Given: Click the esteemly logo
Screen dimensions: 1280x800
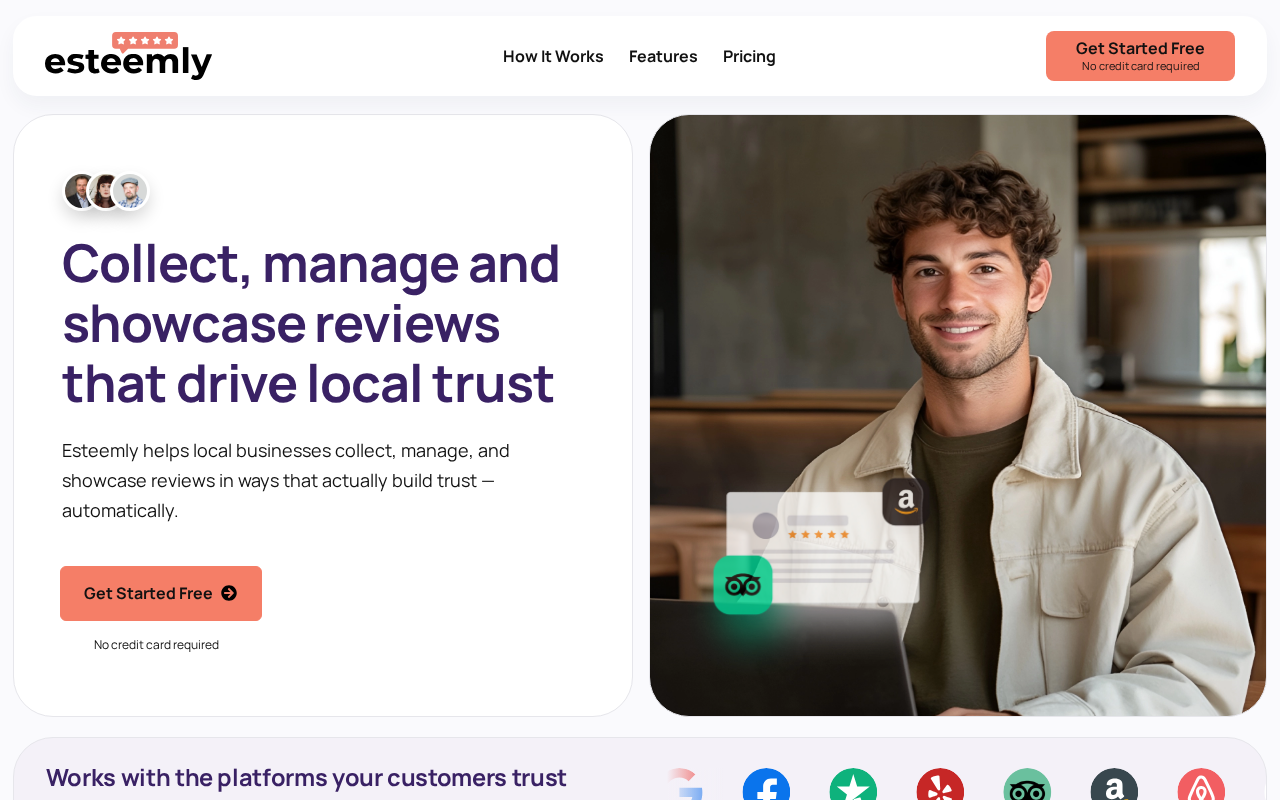Looking at the screenshot, I should (x=128, y=56).
